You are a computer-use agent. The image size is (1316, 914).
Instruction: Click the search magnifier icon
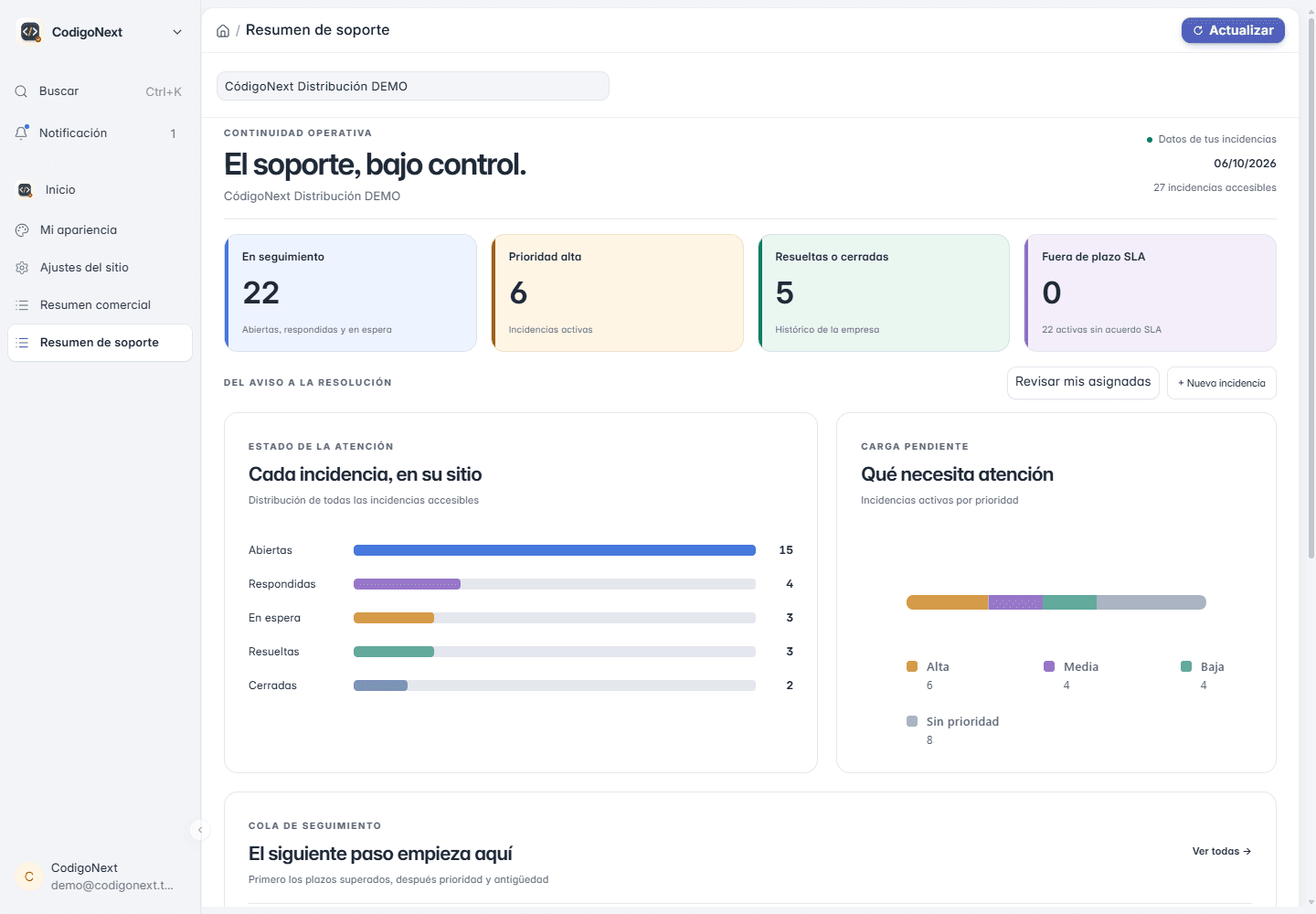point(21,91)
